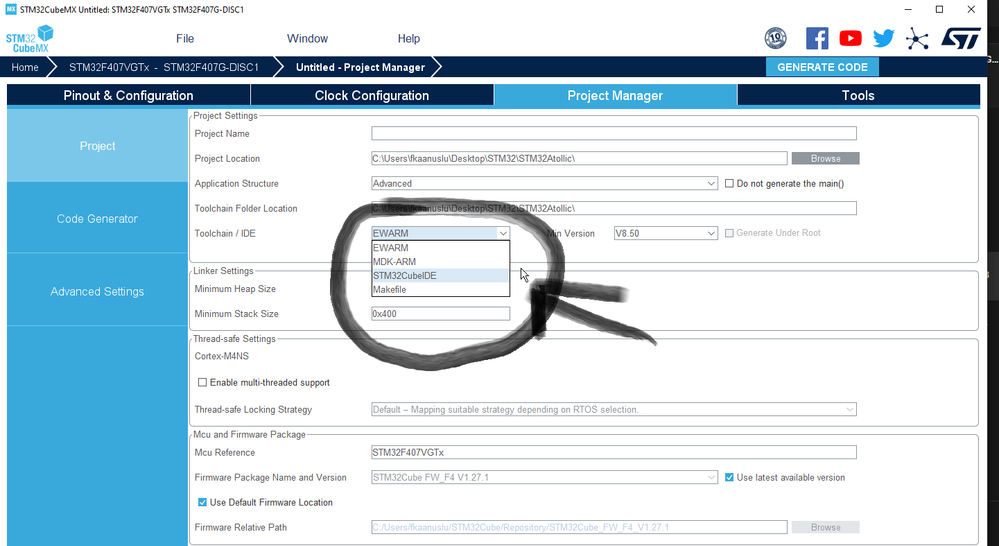Click Untitled - Project Manager breadcrumb

pos(360,67)
